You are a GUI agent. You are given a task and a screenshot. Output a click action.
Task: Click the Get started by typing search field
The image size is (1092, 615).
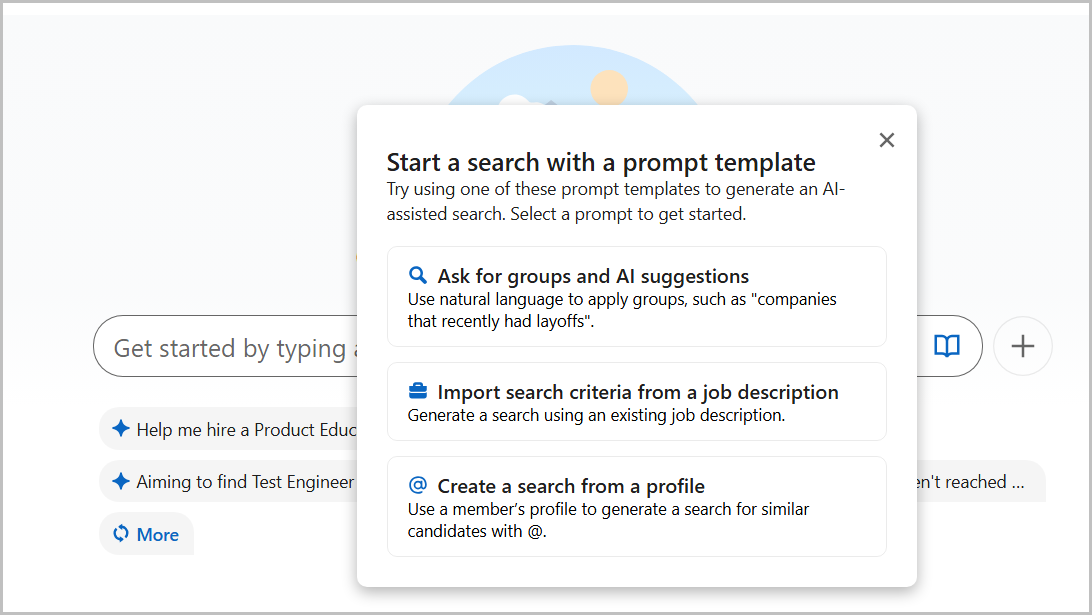226,346
